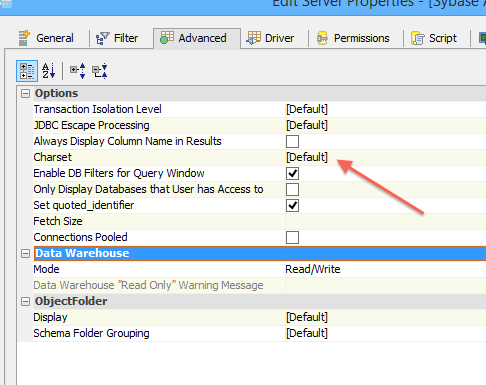Screen dimensions: 486x385
Task: Click the Collapse All nodes icon
Action: click(100, 71)
